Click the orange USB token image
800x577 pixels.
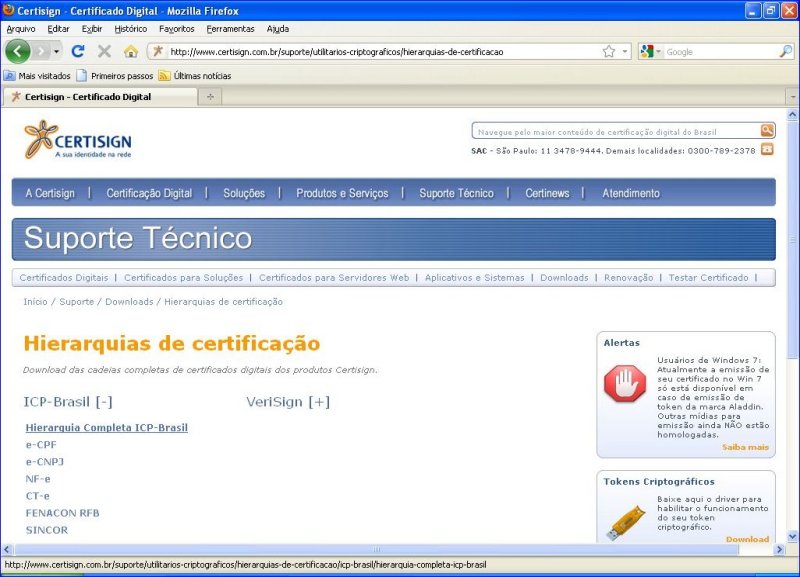point(626,522)
